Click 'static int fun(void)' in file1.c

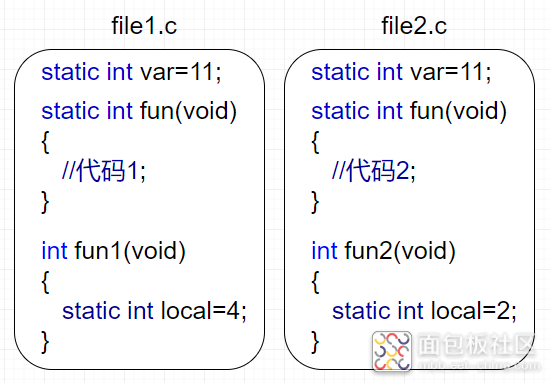(x=139, y=112)
